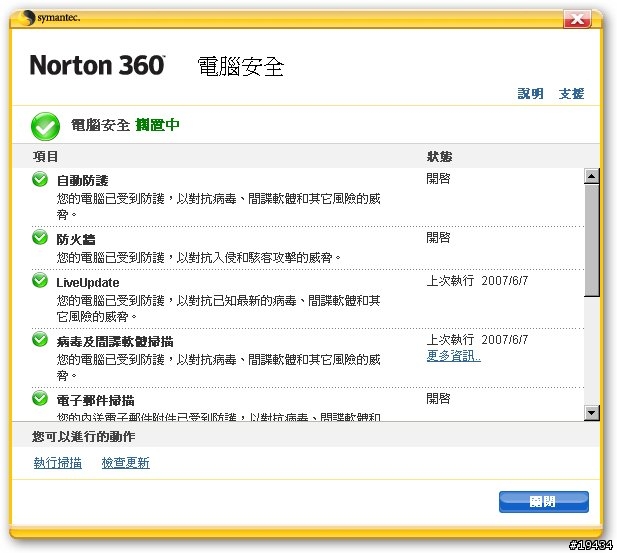The height and width of the screenshot is (553, 617).
Task: Click the LiveUpdate description text
Action: [x=218, y=309]
